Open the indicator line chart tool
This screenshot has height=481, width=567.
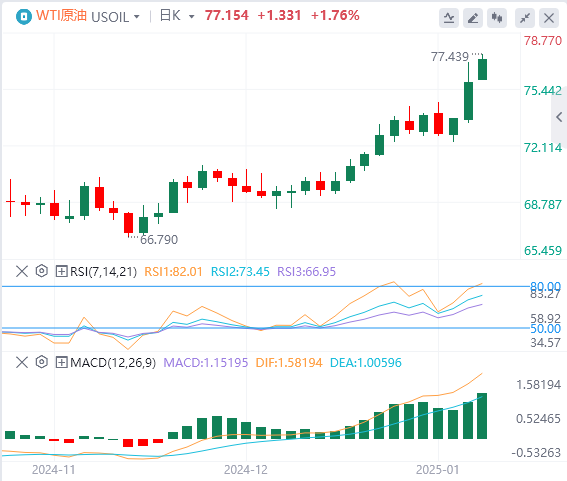[449, 18]
